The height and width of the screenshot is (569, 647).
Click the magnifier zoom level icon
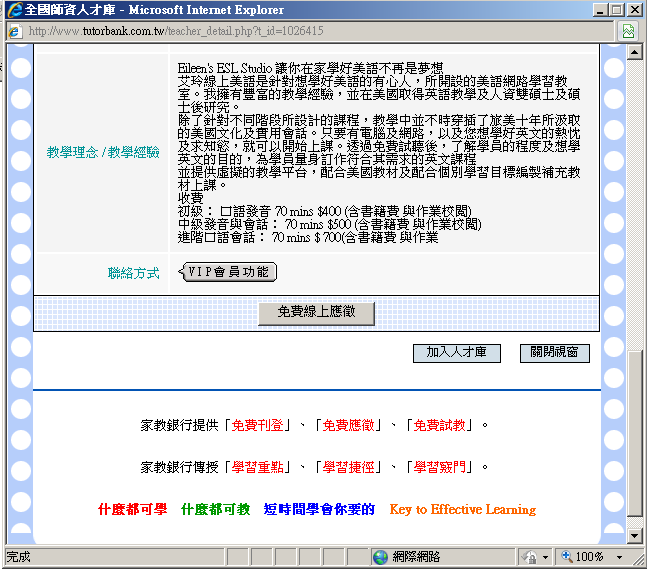pos(566,557)
